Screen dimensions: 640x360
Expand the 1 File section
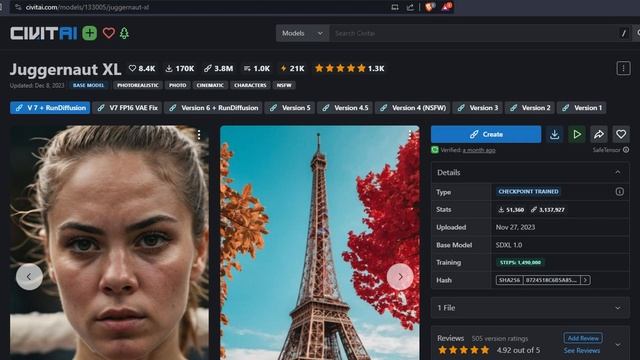point(530,308)
